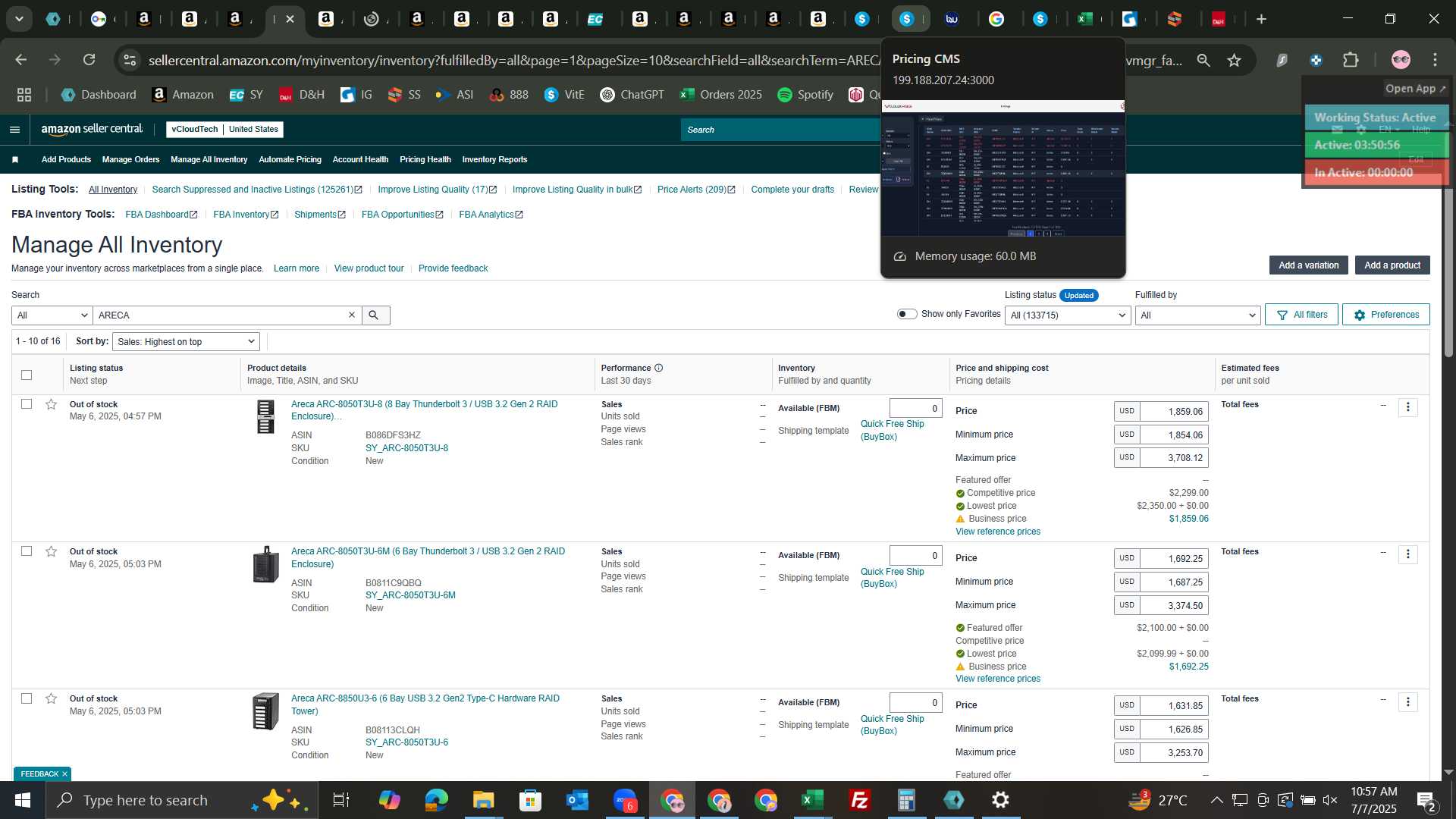Open the Automate Pricing menu
Viewport: 1456px width, 819px height.
290,159
